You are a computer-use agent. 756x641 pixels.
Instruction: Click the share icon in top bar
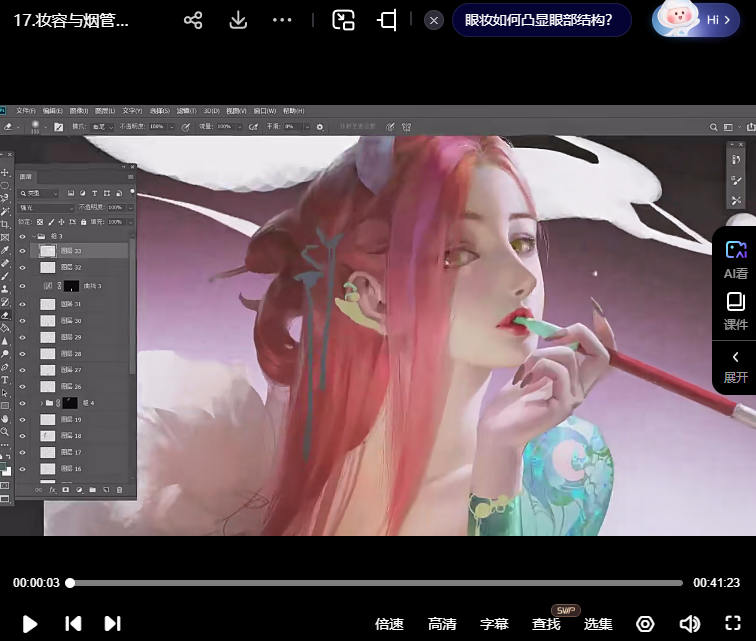click(193, 20)
